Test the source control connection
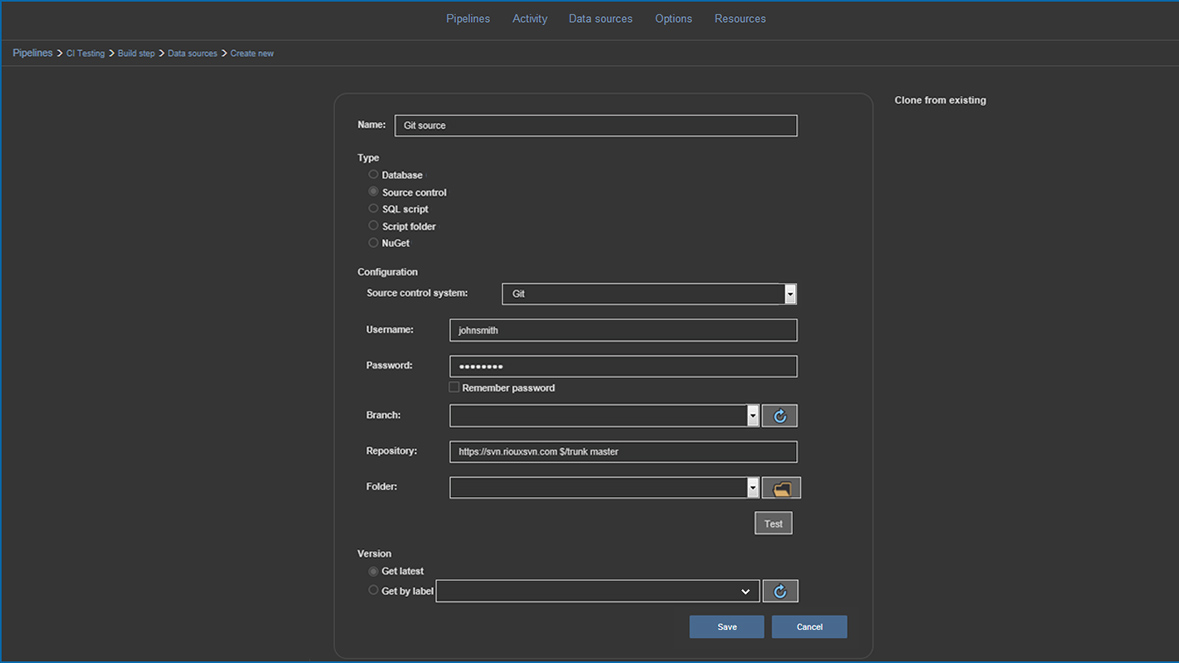Image resolution: width=1179 pixels, height=663 pixels. pos(772,522)
